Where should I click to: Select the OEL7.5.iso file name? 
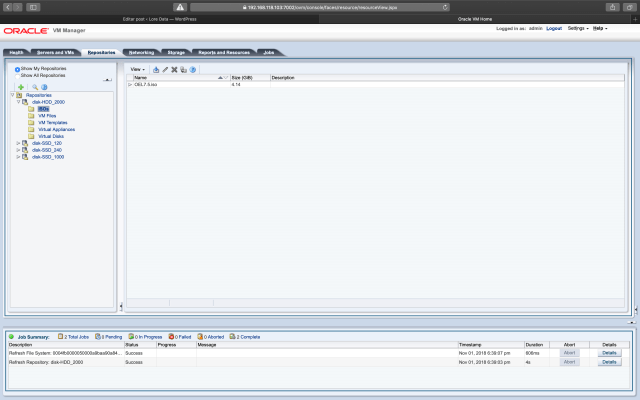click(146, 84)
